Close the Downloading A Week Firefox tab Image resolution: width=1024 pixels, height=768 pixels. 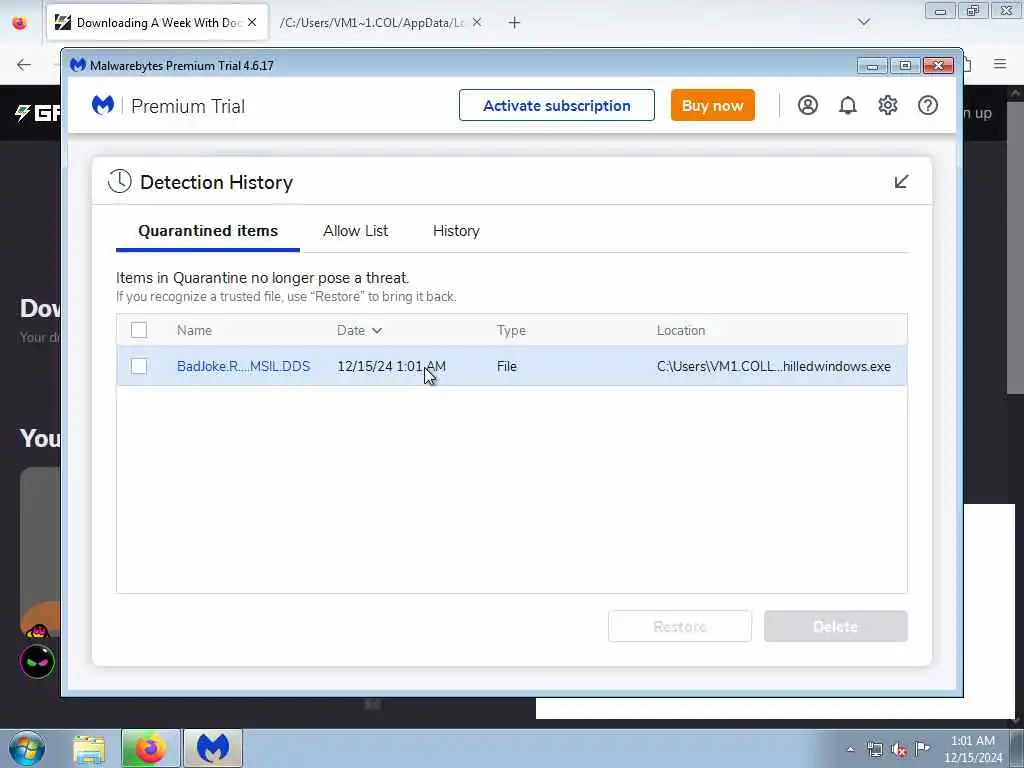pos(252,22)
